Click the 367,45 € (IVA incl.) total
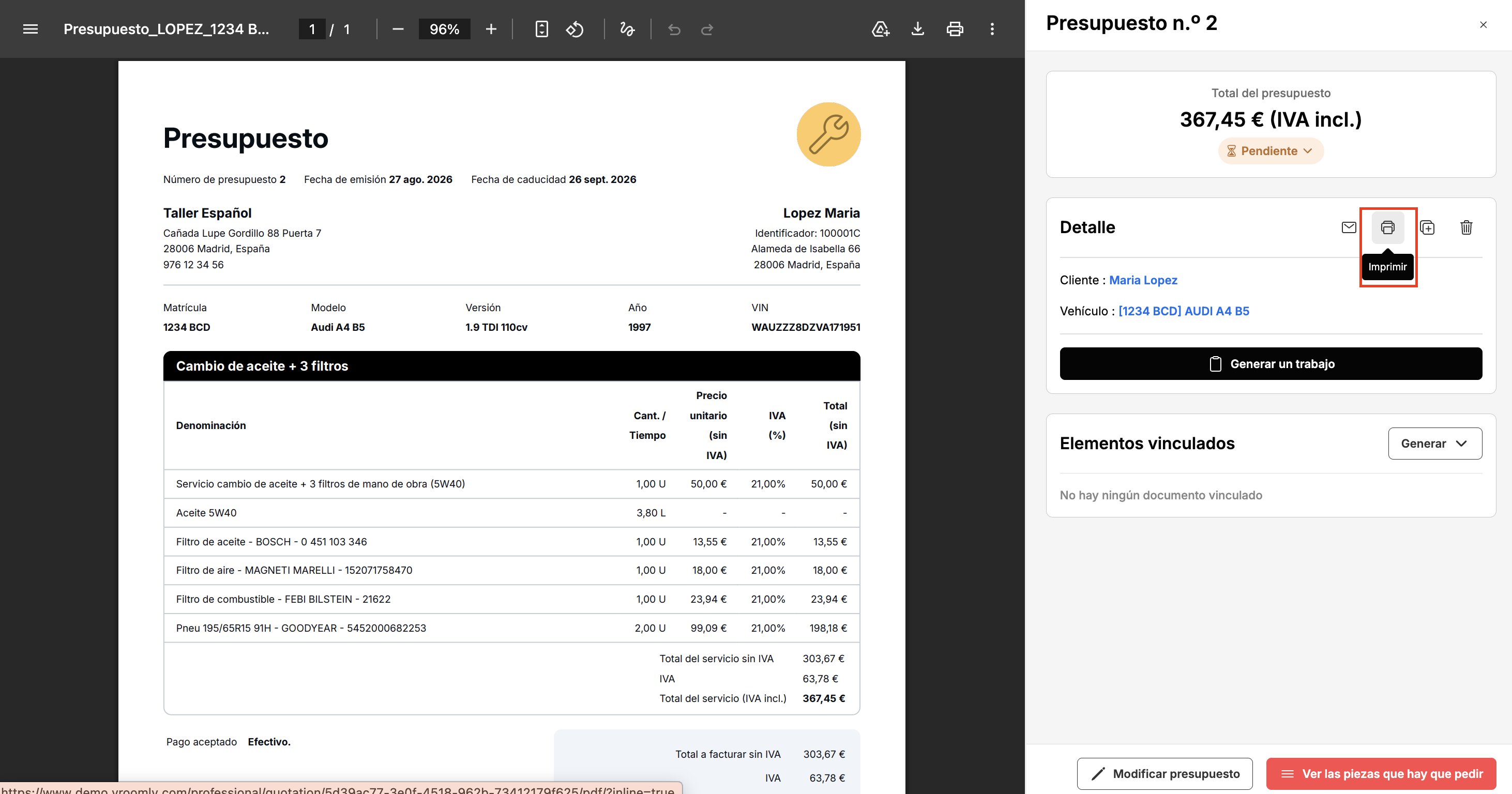The height and width of the screenshot is (794, 1512). tap(1270, 119)
